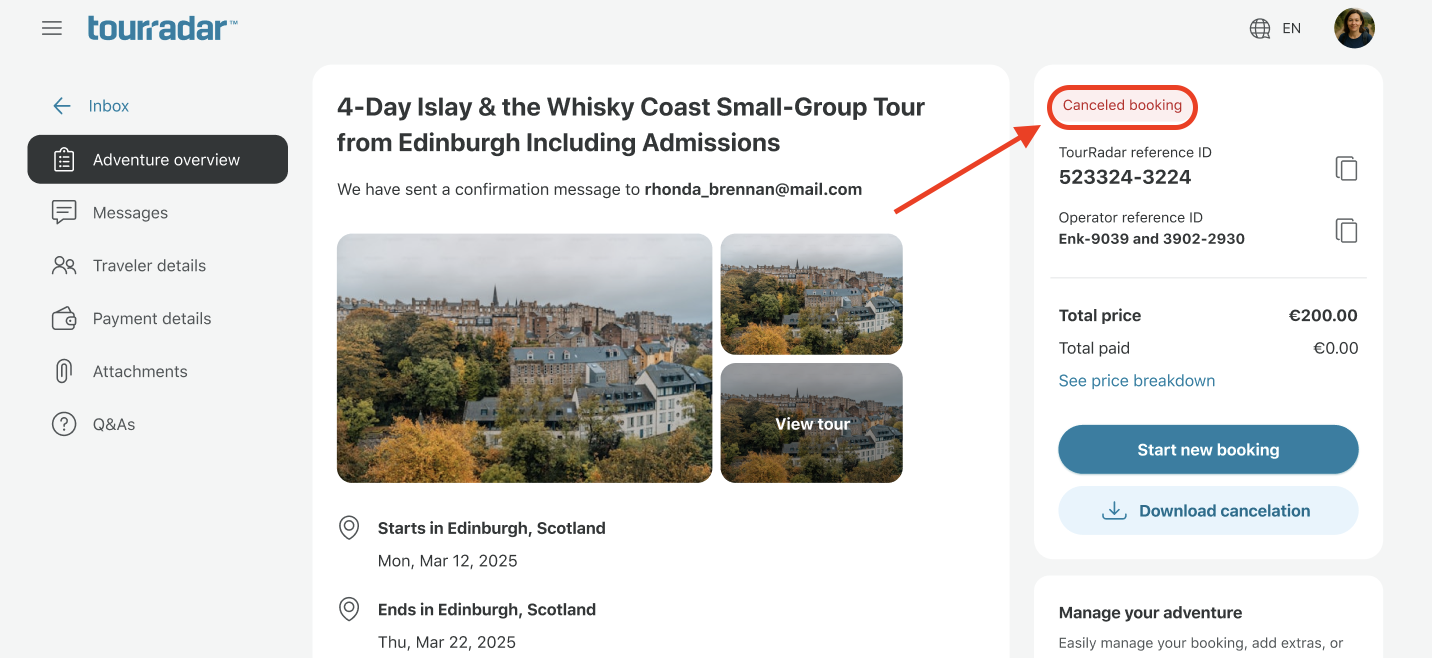Screen dimensions: 1432x658
Task: Click the Start new booking button
Action: 1208,449
